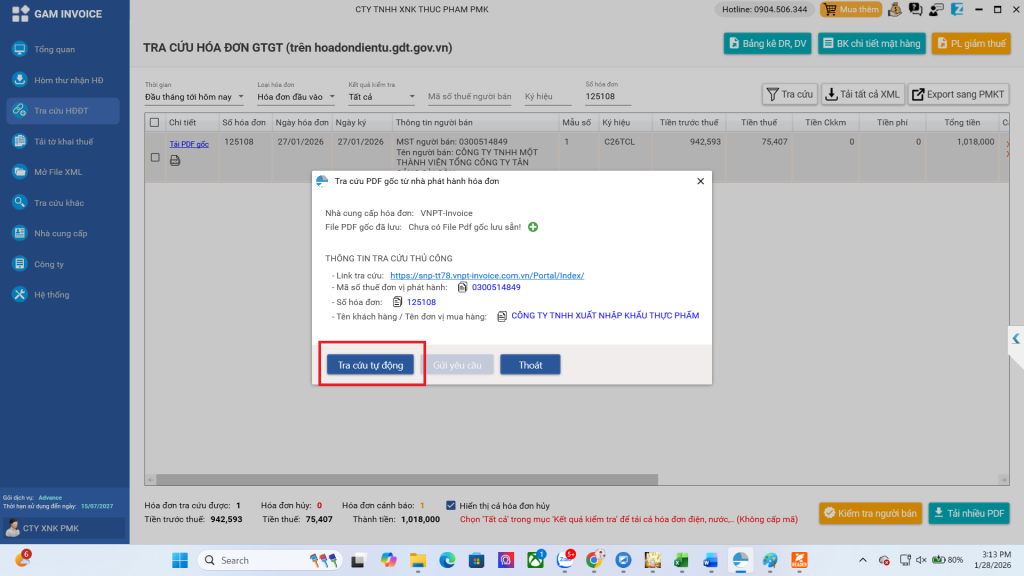Click the Mã số thuế người bán field
1024x576 pixels.
pos(469,97)
